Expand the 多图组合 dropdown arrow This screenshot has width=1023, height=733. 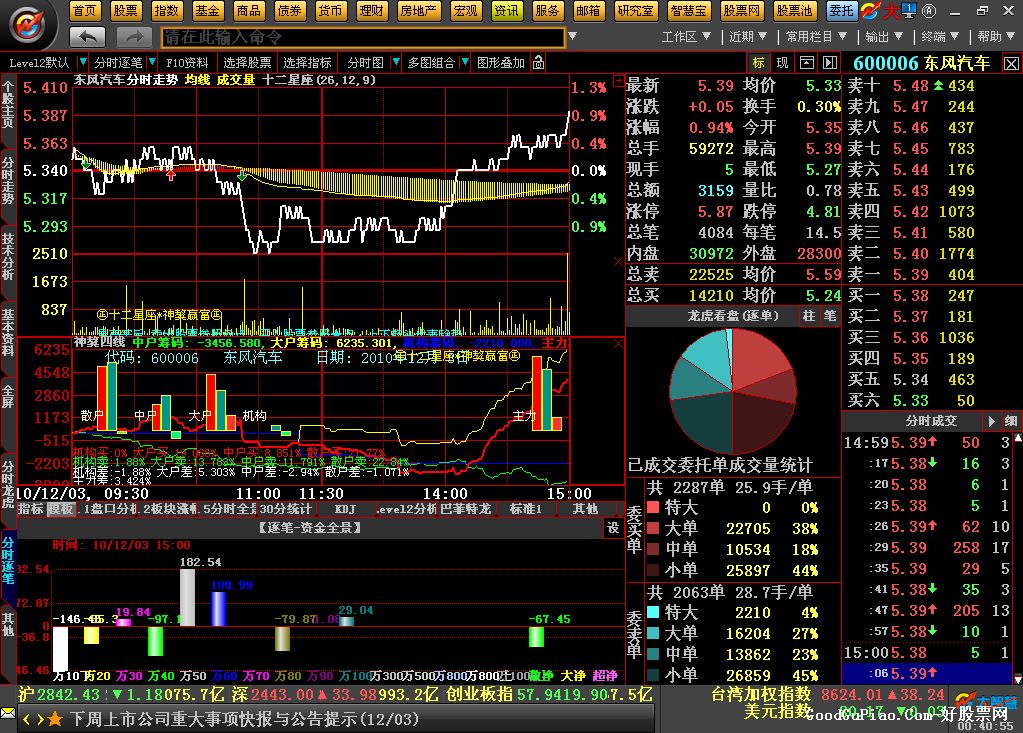465,63
